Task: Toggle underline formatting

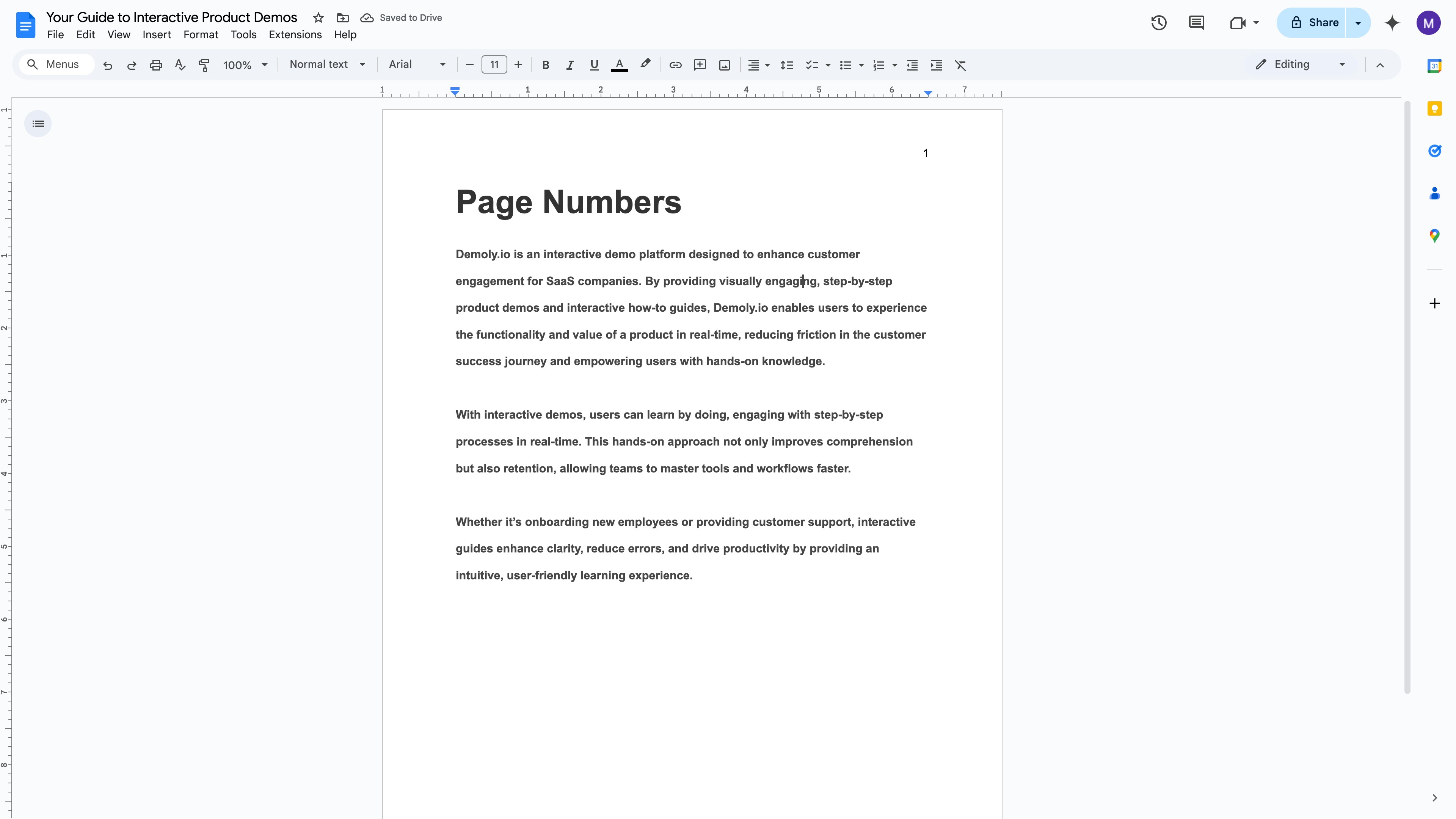Action: point(594,65)
